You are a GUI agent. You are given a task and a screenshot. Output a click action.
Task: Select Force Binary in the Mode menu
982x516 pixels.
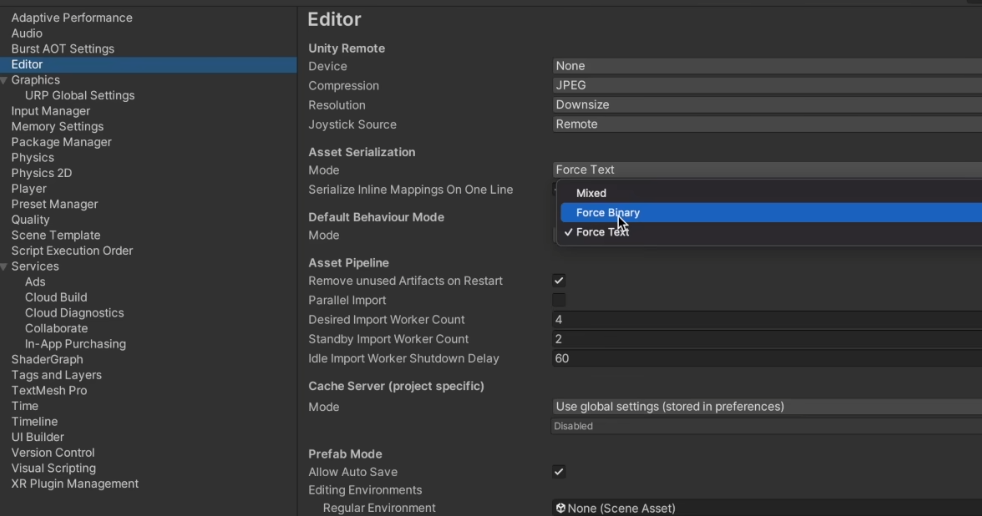point(771,213)
